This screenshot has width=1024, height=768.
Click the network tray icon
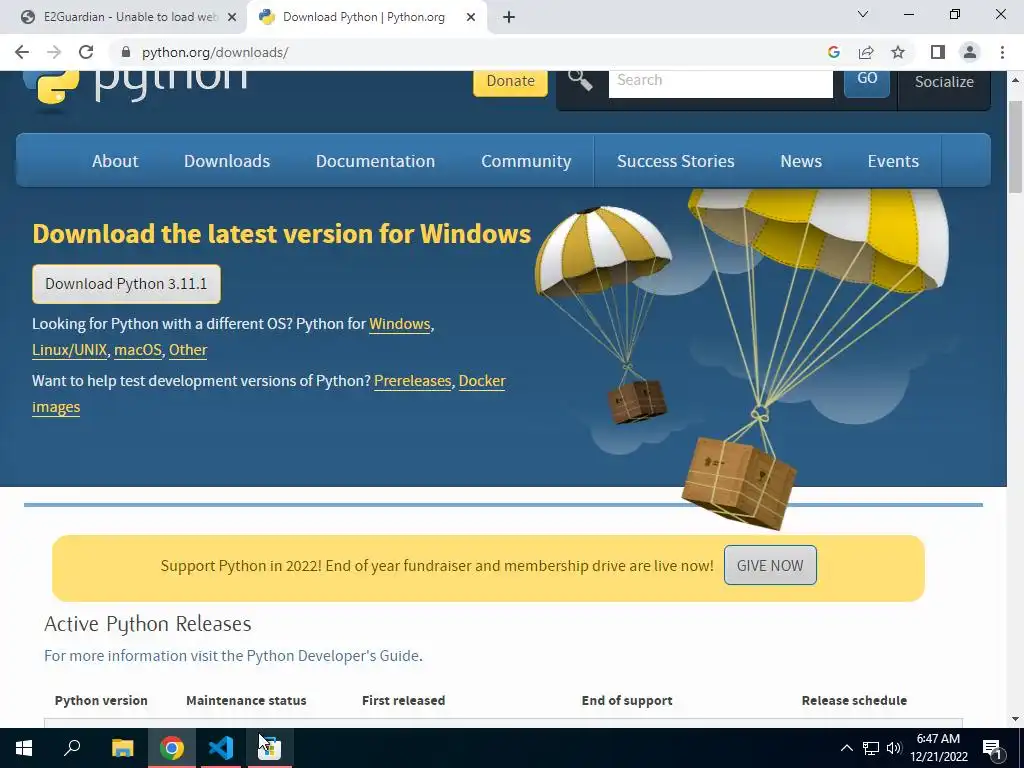click(x=871, y=748)
